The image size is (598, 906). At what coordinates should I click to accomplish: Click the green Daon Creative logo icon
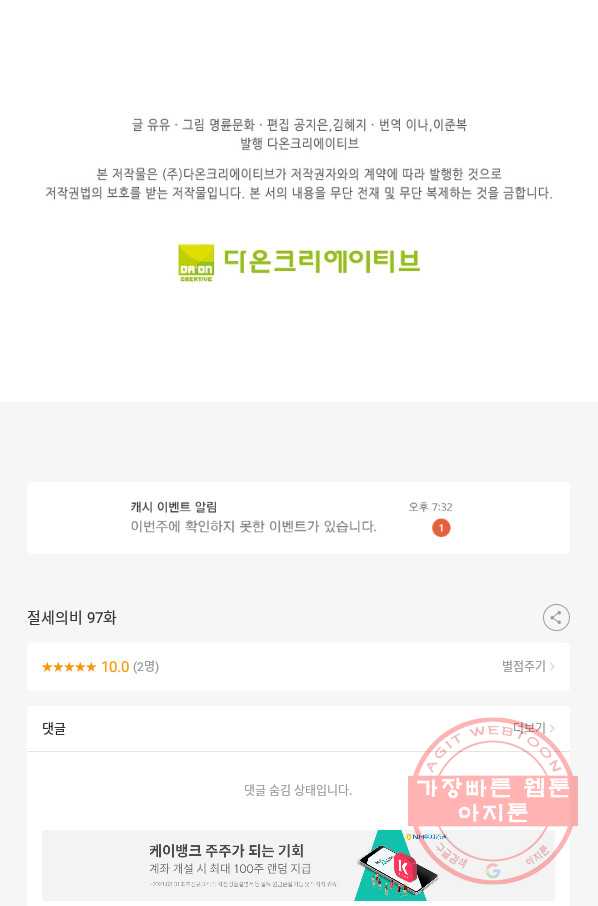coord(196,263)
